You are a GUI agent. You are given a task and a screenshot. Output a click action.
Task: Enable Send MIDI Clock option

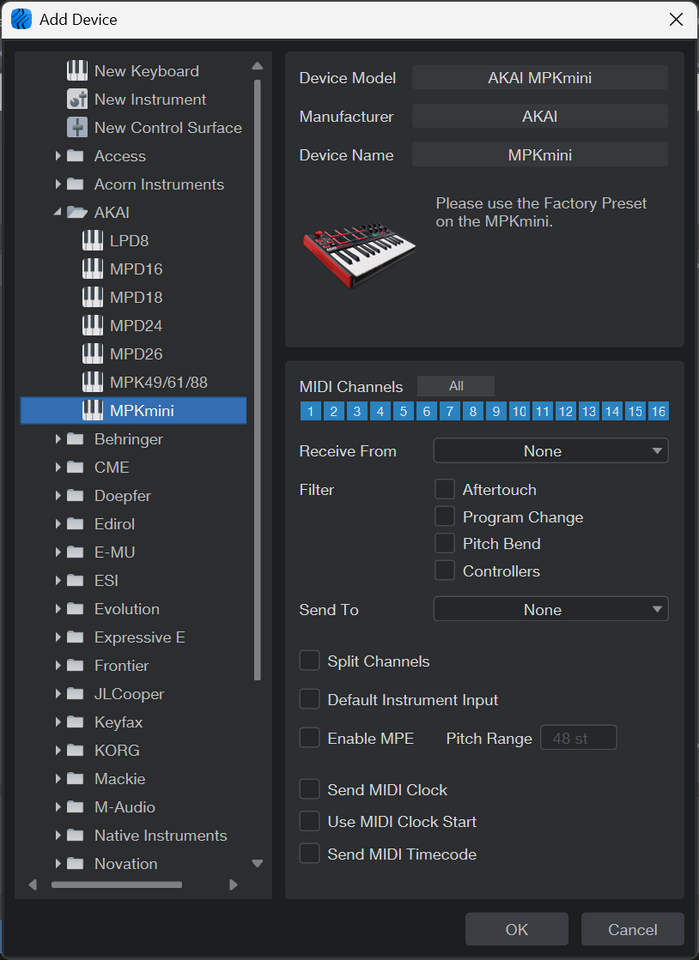(310, 790)
